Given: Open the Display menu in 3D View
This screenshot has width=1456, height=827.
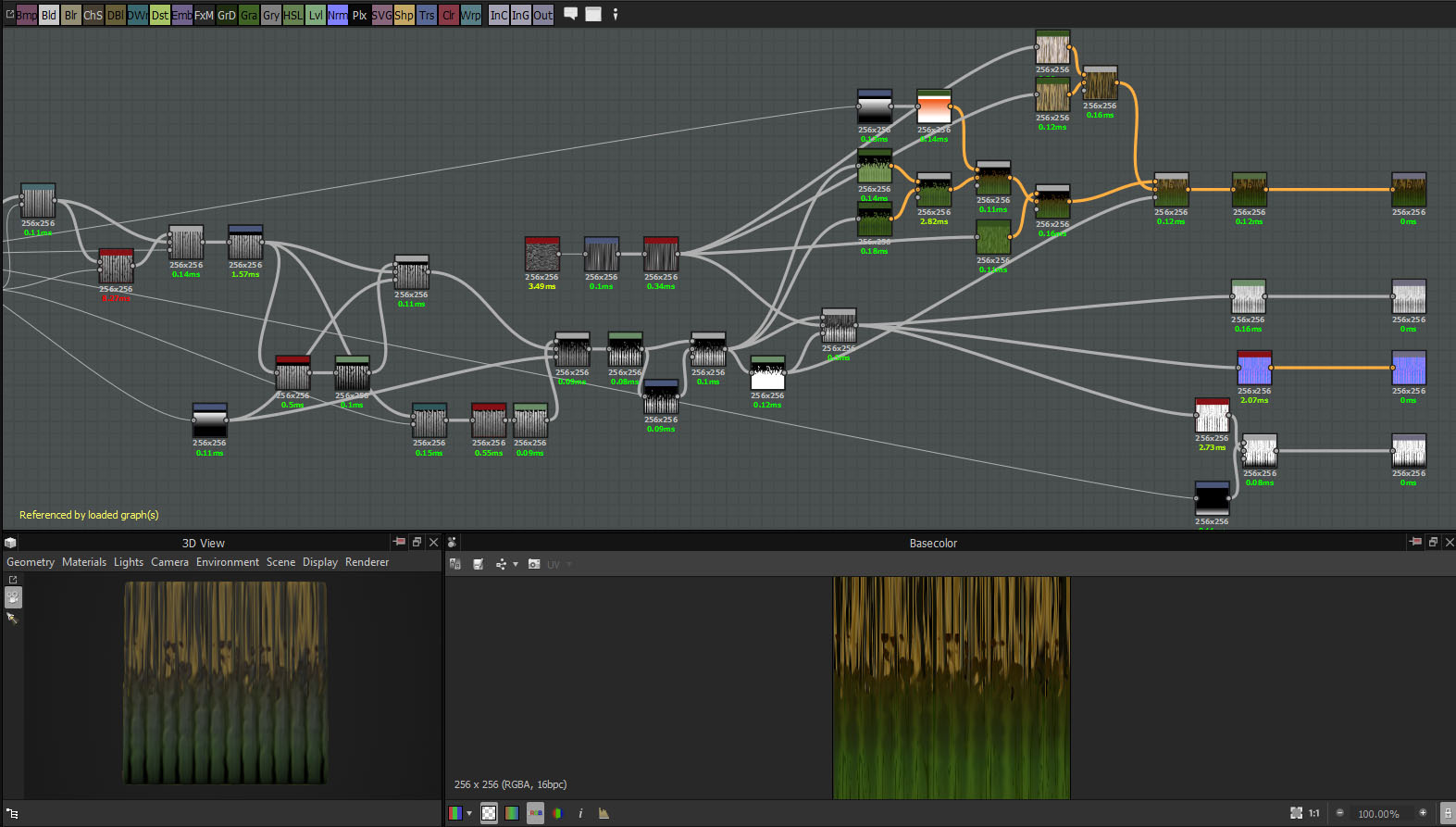Looking at the screenshot, I should pos(320,562).
